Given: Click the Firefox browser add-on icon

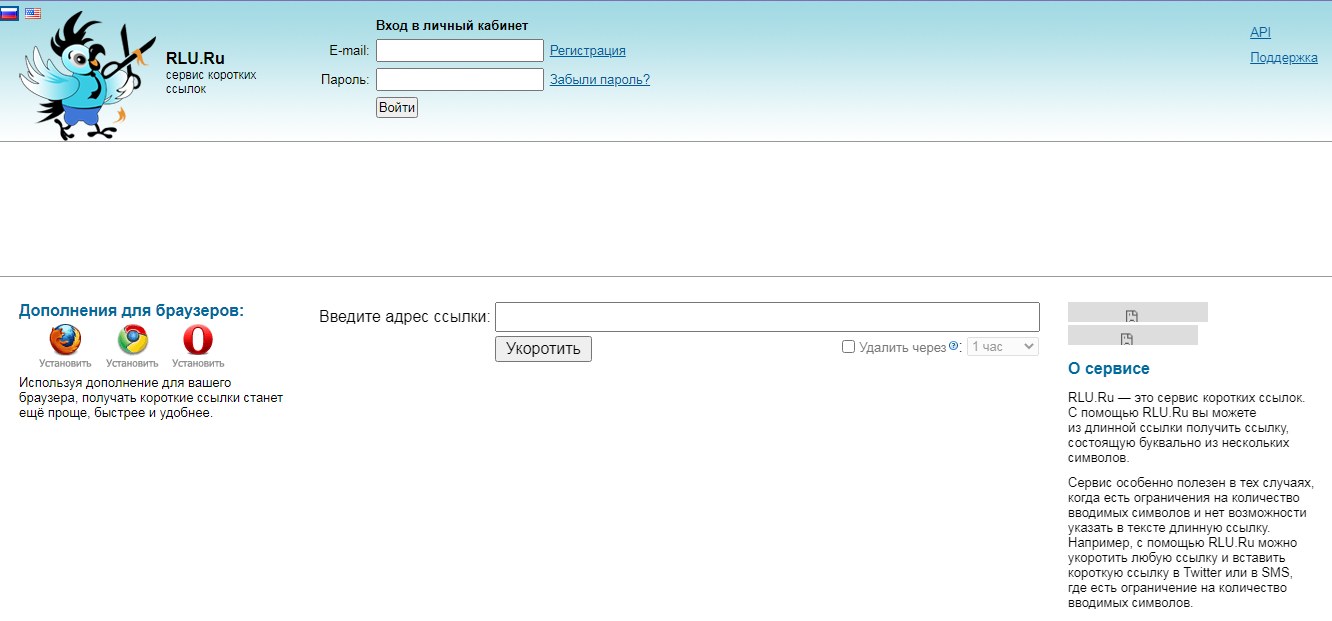Looking at the screenshot, I should (65, 341).
